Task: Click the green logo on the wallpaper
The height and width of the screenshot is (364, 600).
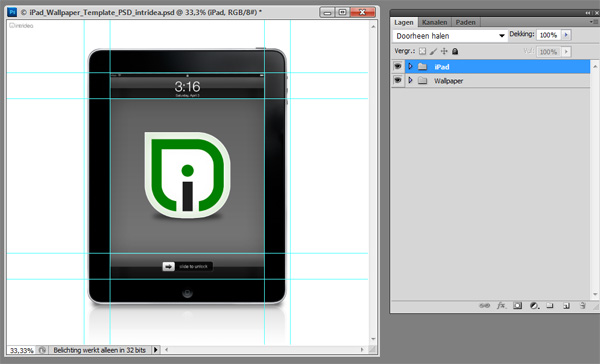Action: pyautogui.click(x=187, y=175)
